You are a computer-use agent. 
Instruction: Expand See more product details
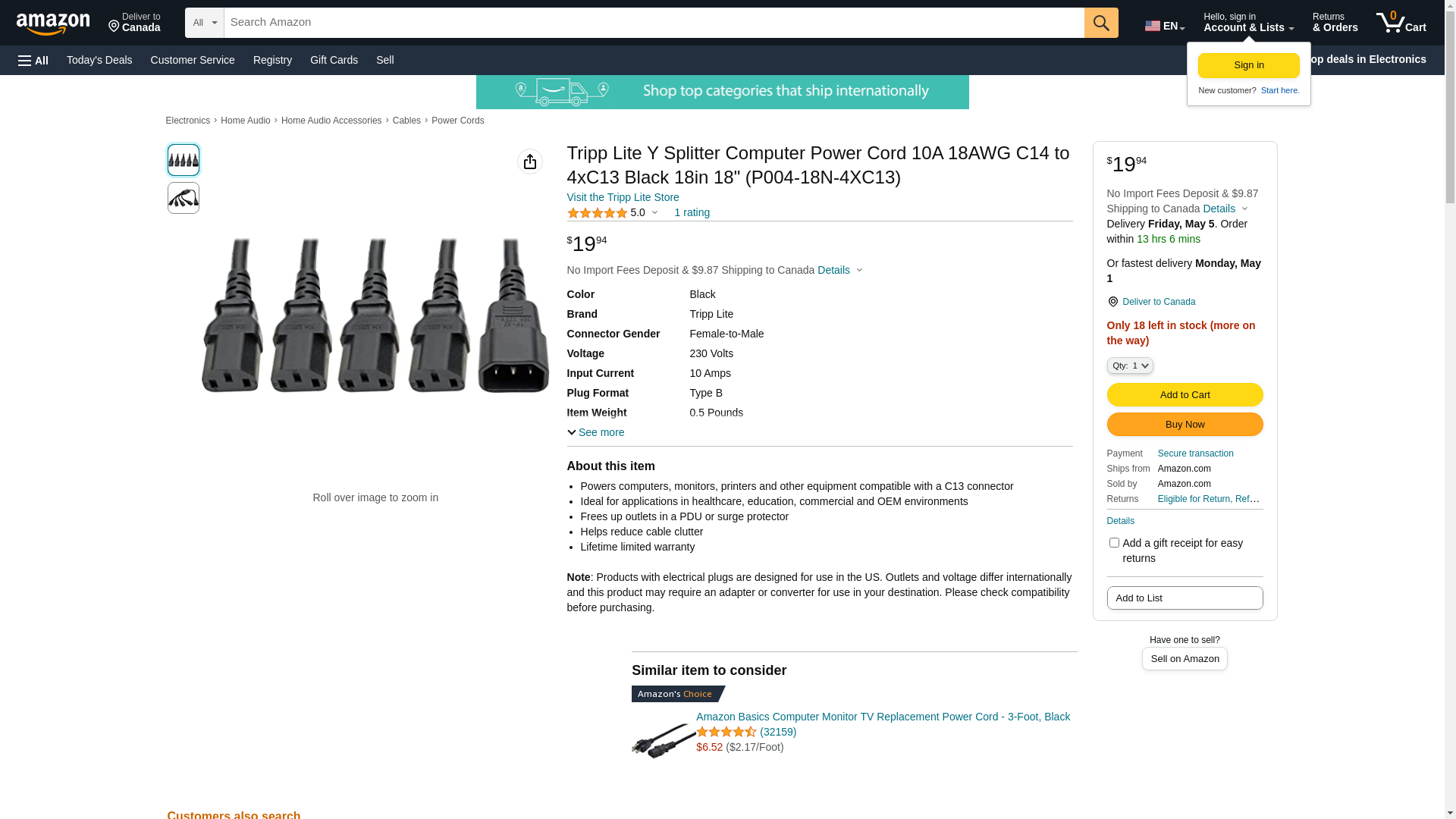pyautogui.click(x=596, y=432)
